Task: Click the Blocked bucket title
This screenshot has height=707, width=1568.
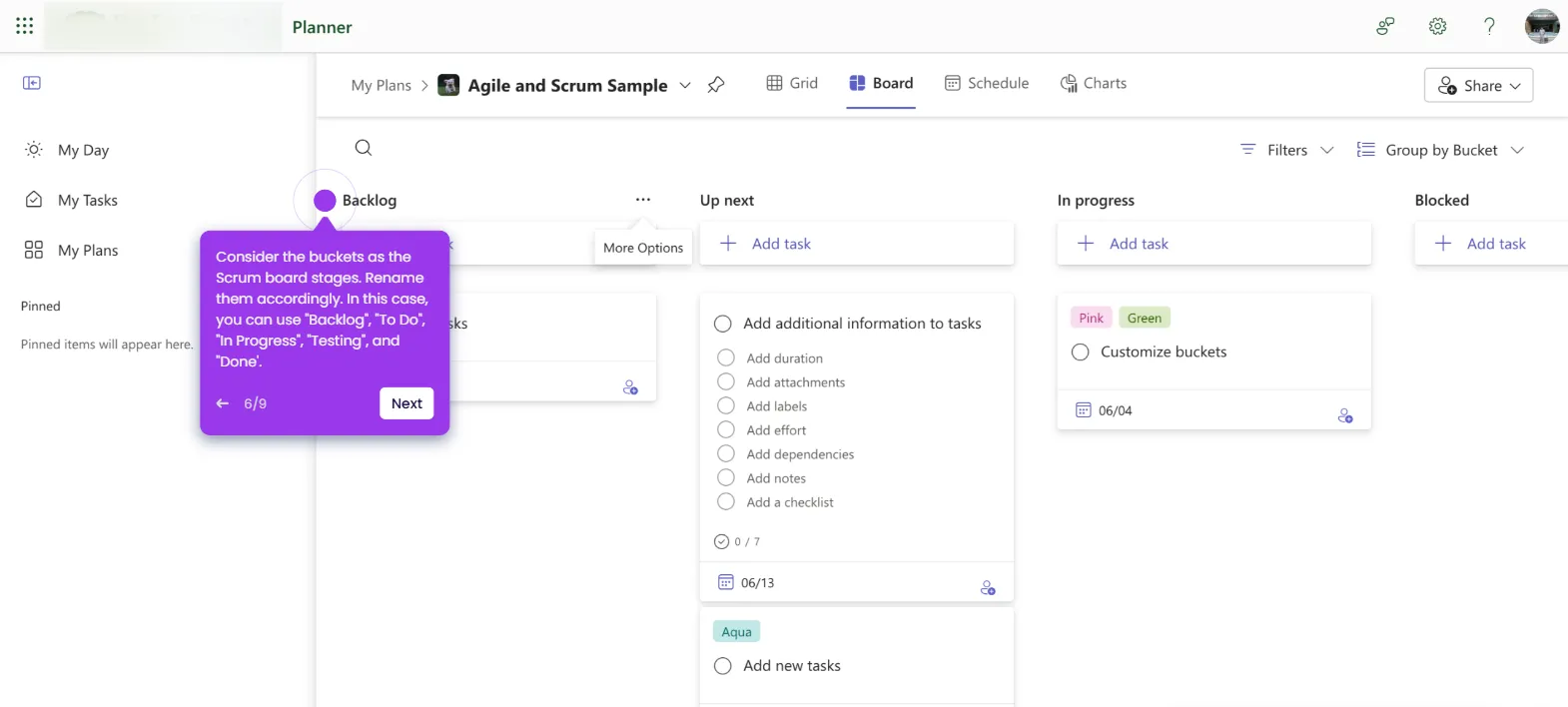Action: click(x=1442, y=200)
